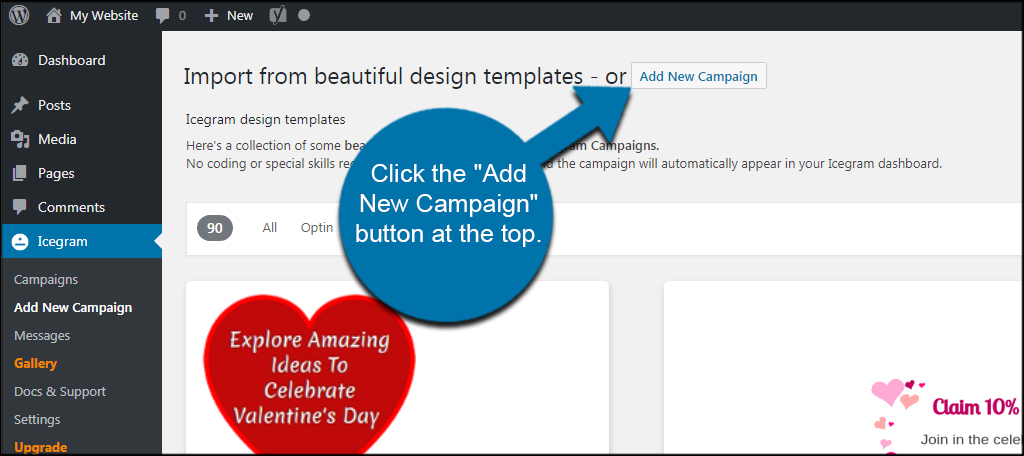Select Add New Campaign in sidebar submenu
Image resolution: width=1024 pixels, height=456 pixels.
coord(73,308)
